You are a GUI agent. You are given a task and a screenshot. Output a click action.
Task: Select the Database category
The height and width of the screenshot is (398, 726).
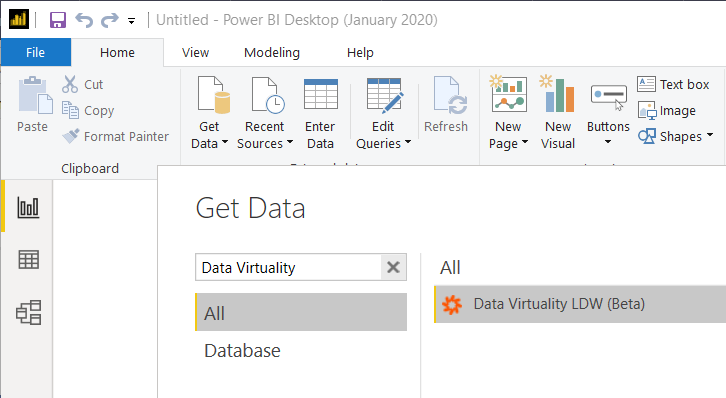[x=242, y=350]
